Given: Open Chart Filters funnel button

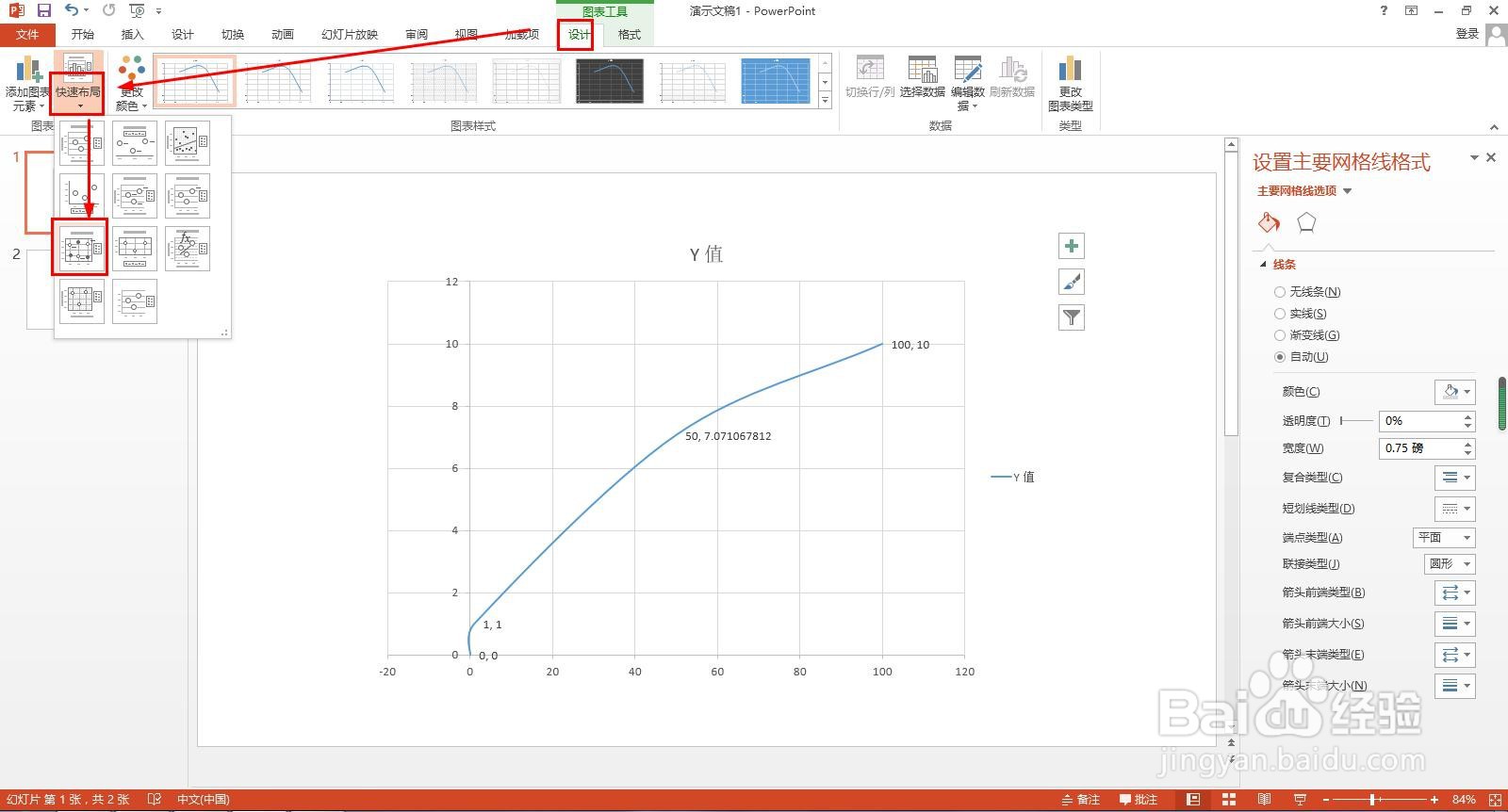Looking at the screenshot, I should pyautogui.click(x=1072, y=317).
